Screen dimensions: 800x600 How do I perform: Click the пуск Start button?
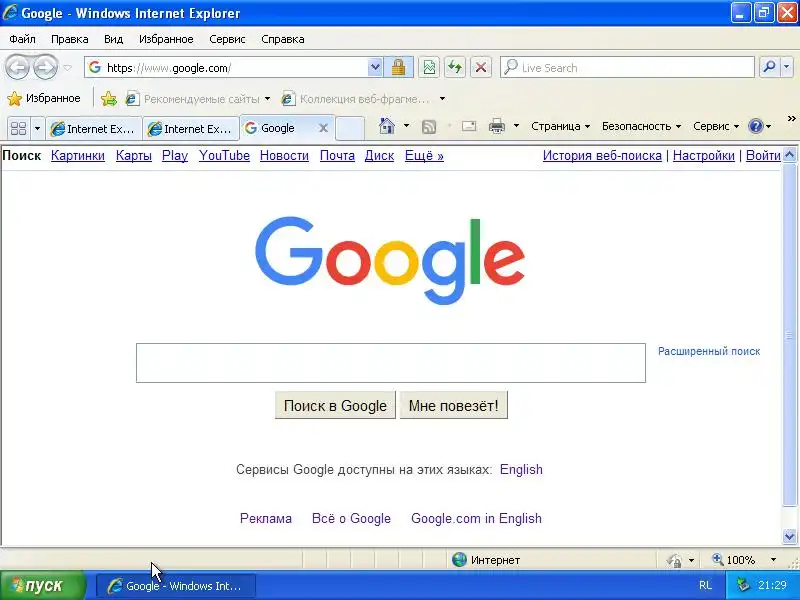coord(43,585)
